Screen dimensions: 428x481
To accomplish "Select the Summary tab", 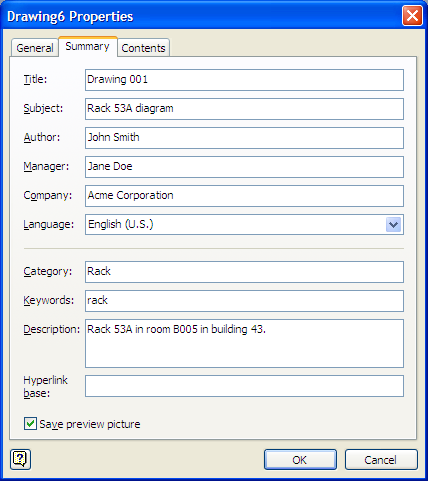I will (88, 46).
